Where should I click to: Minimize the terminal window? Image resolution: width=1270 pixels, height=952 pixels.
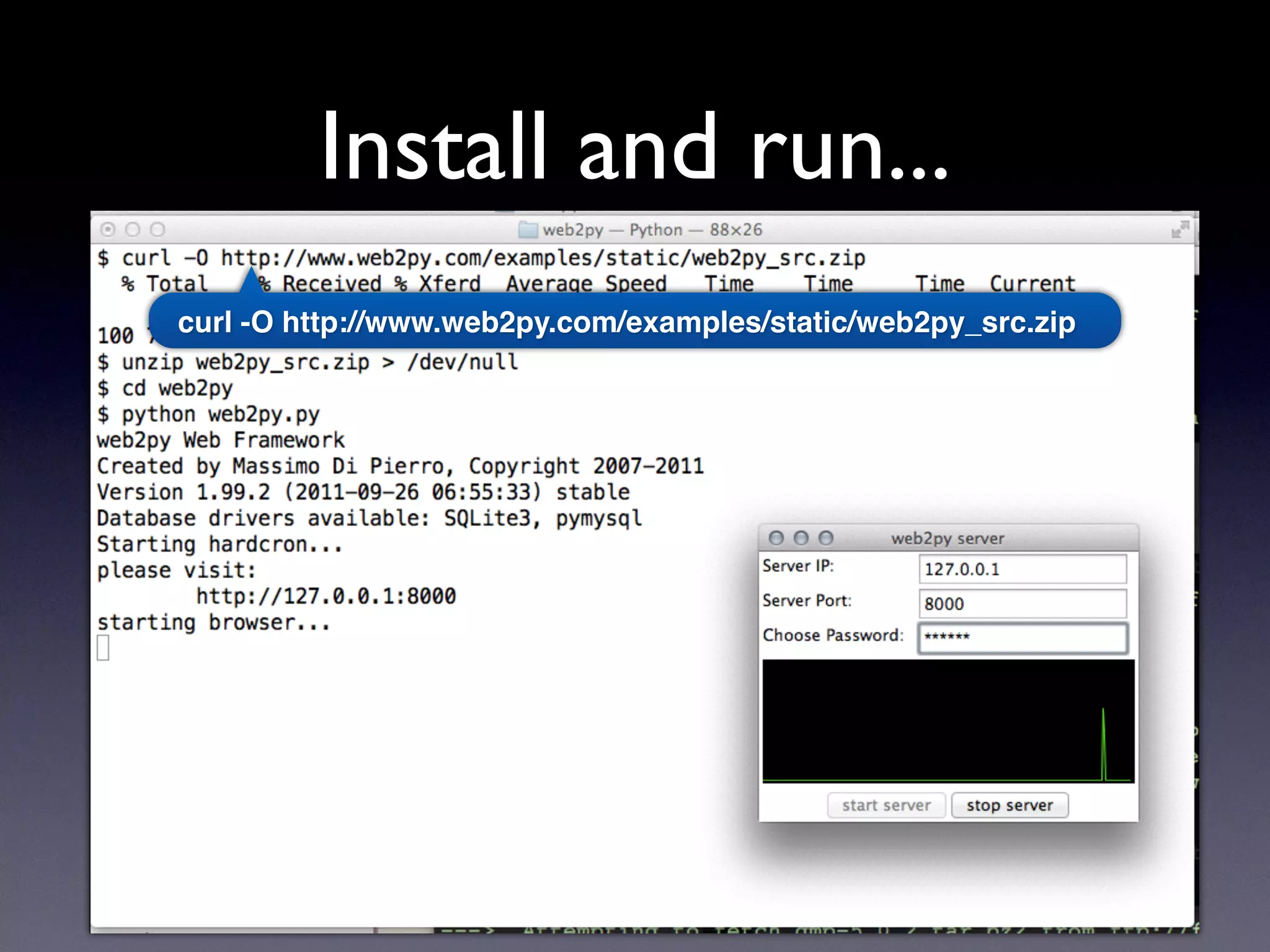pyautogui.click(x=133, y=230)
